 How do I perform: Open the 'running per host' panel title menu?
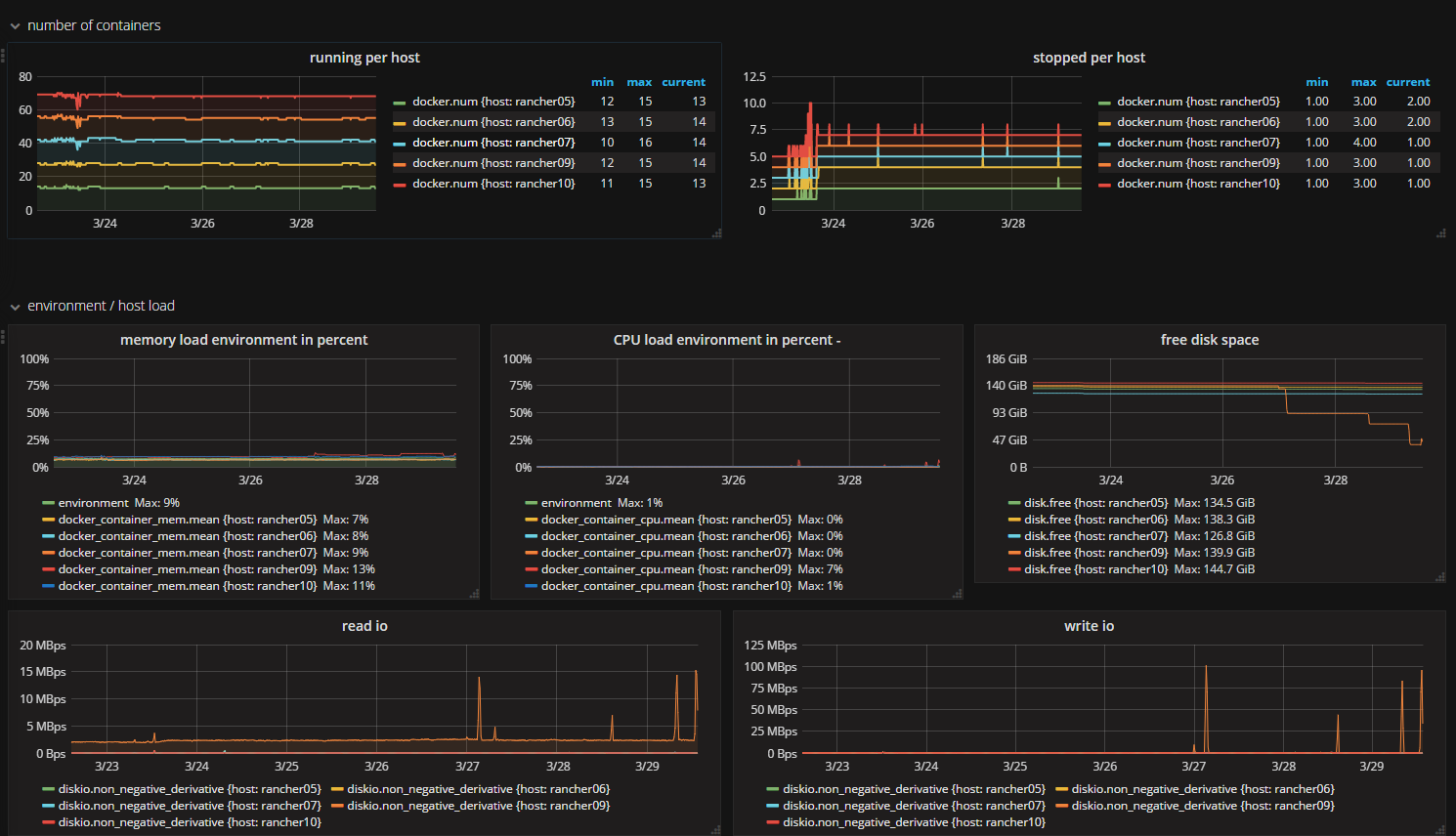pos(364,58)
